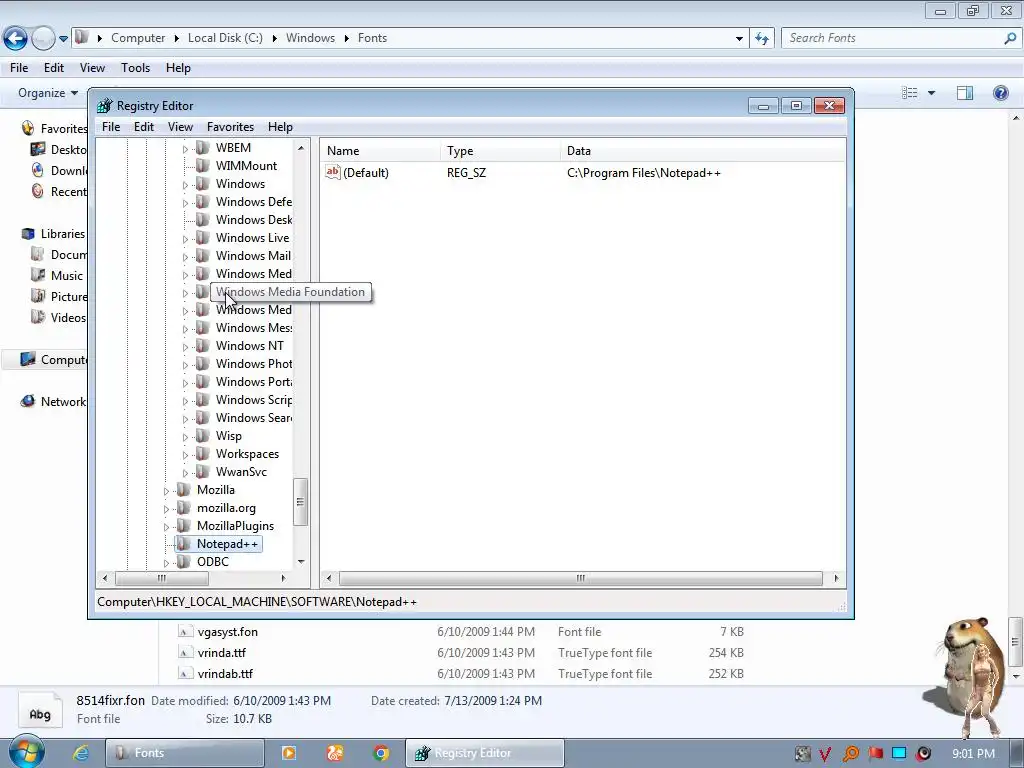This screenshot has height=768, width=1024.
Task: Open Registry Editor Favorites menu
Action: 231,127
